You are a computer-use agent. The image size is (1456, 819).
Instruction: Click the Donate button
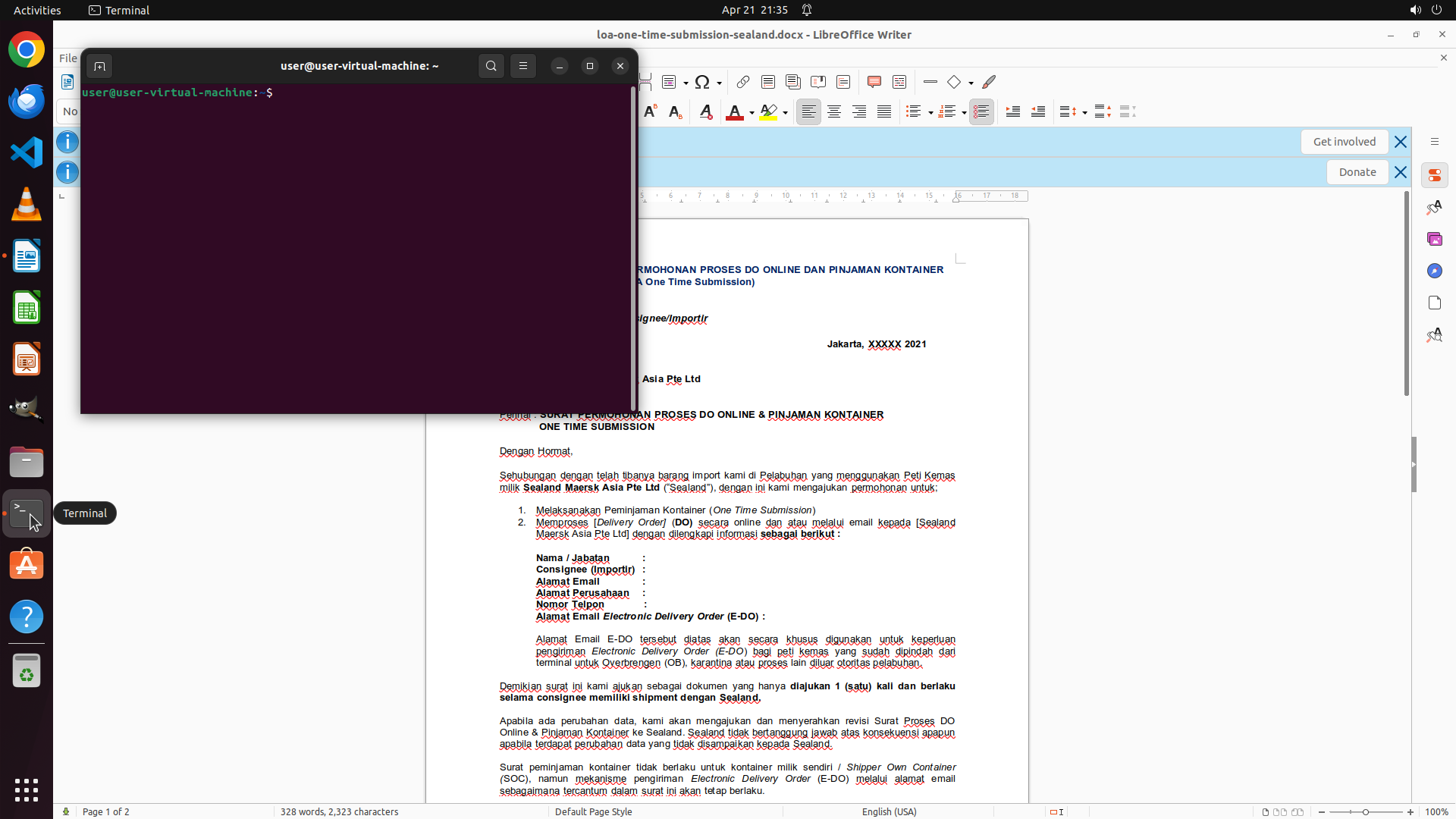coord(1357,172)
